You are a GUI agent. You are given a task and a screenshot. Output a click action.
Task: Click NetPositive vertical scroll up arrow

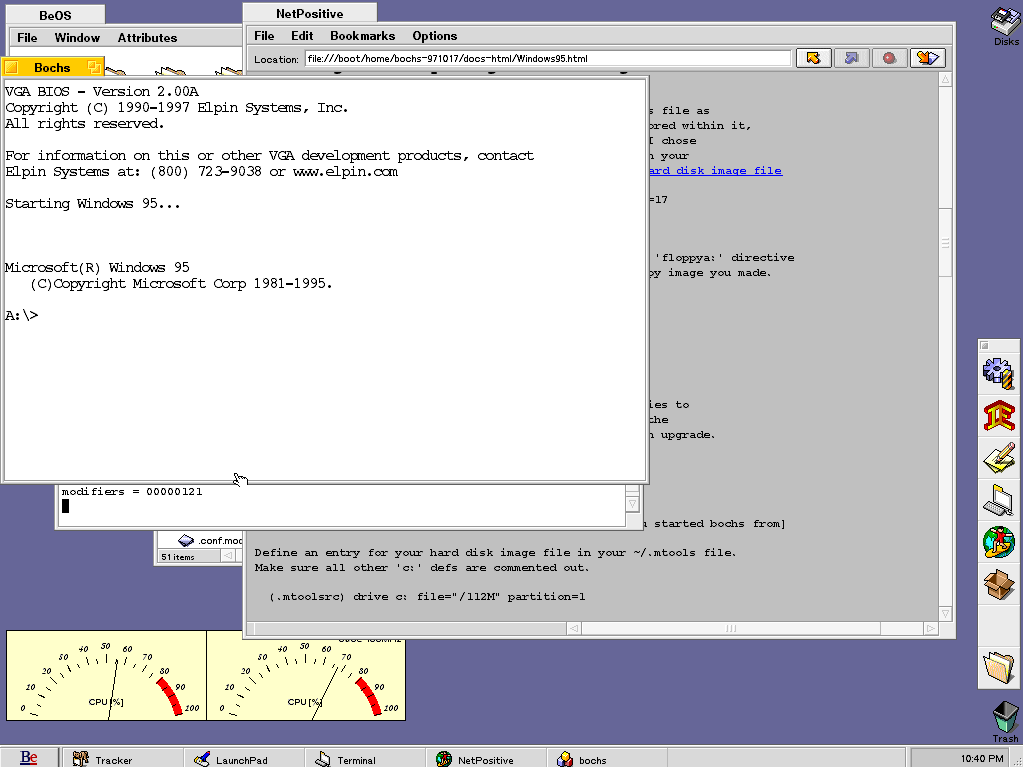point(946,80)
